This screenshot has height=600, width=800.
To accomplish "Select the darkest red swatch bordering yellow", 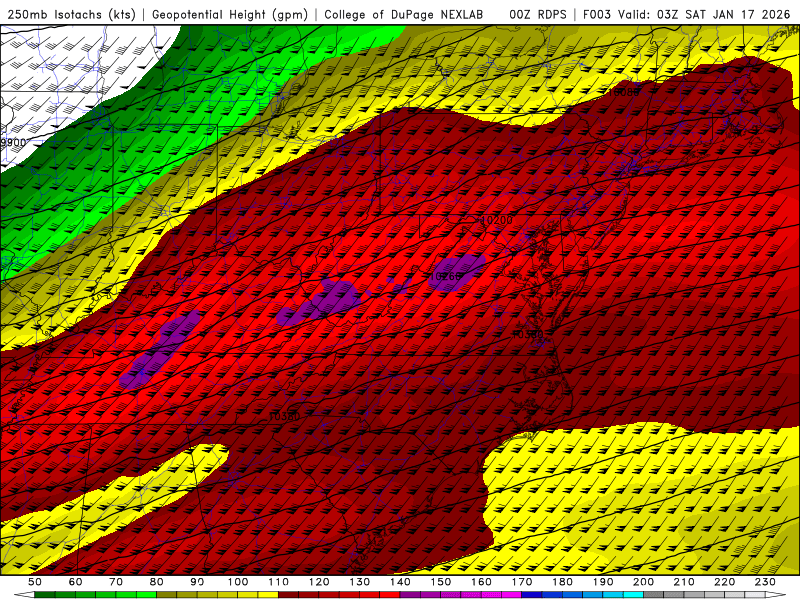I will (x=288, y=595).
